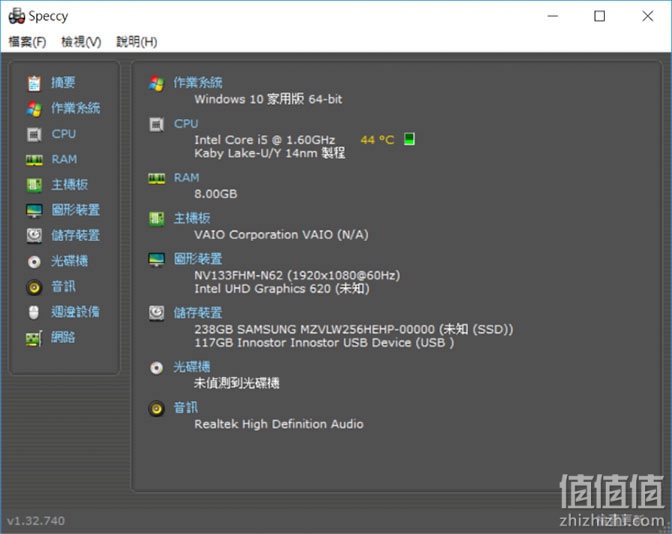The height and width of the screenshot is (534, 672).
Task: Click the 音訊 speaker icon in sidebar
Action: (x=34, y=287)
